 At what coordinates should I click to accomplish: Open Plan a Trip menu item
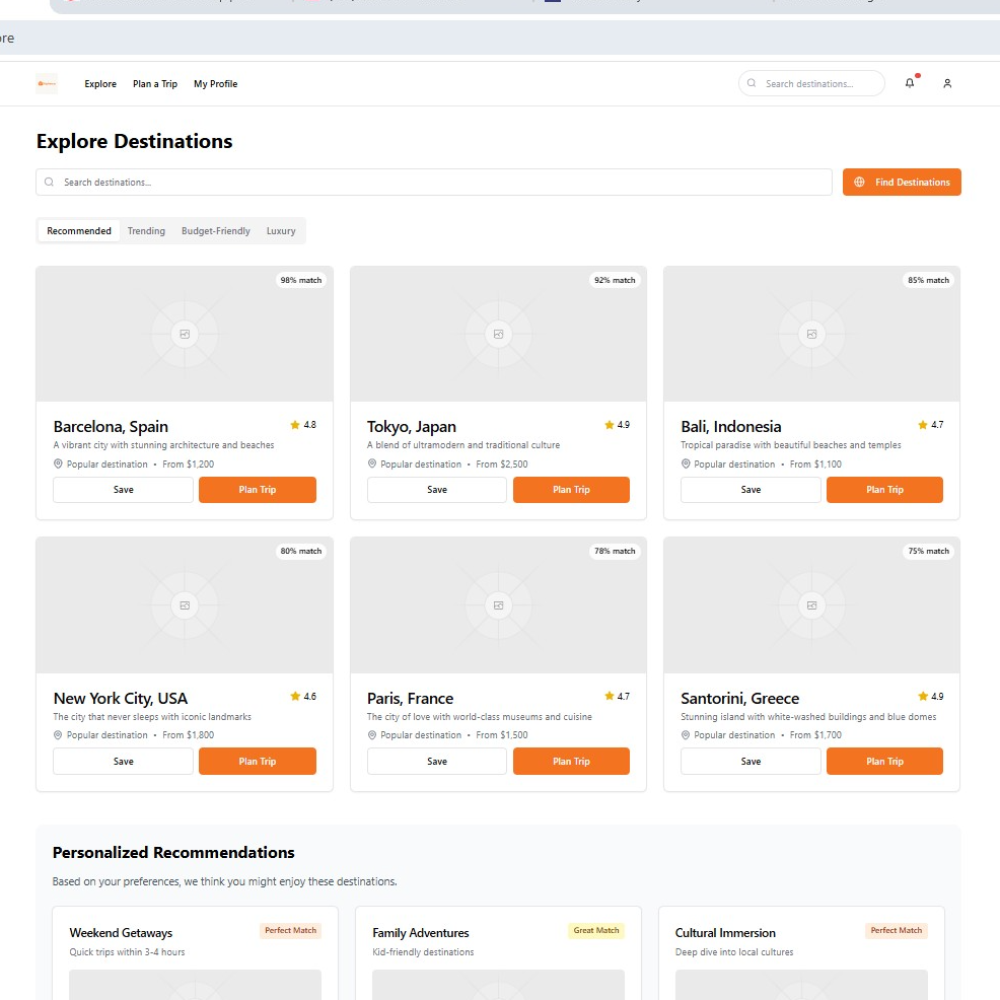coord(155,84)
